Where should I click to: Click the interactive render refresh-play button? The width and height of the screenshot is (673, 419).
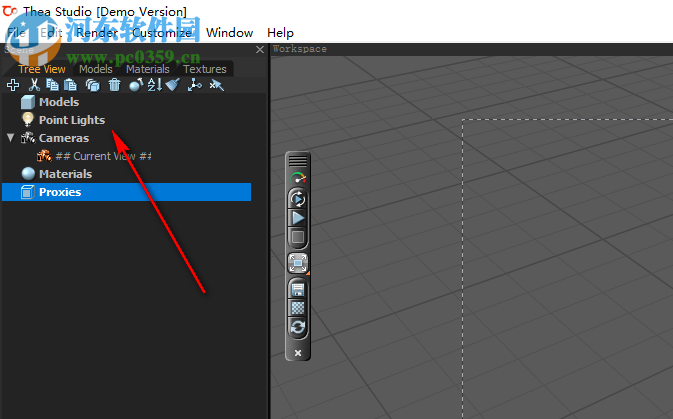click(x=298, y=199)
